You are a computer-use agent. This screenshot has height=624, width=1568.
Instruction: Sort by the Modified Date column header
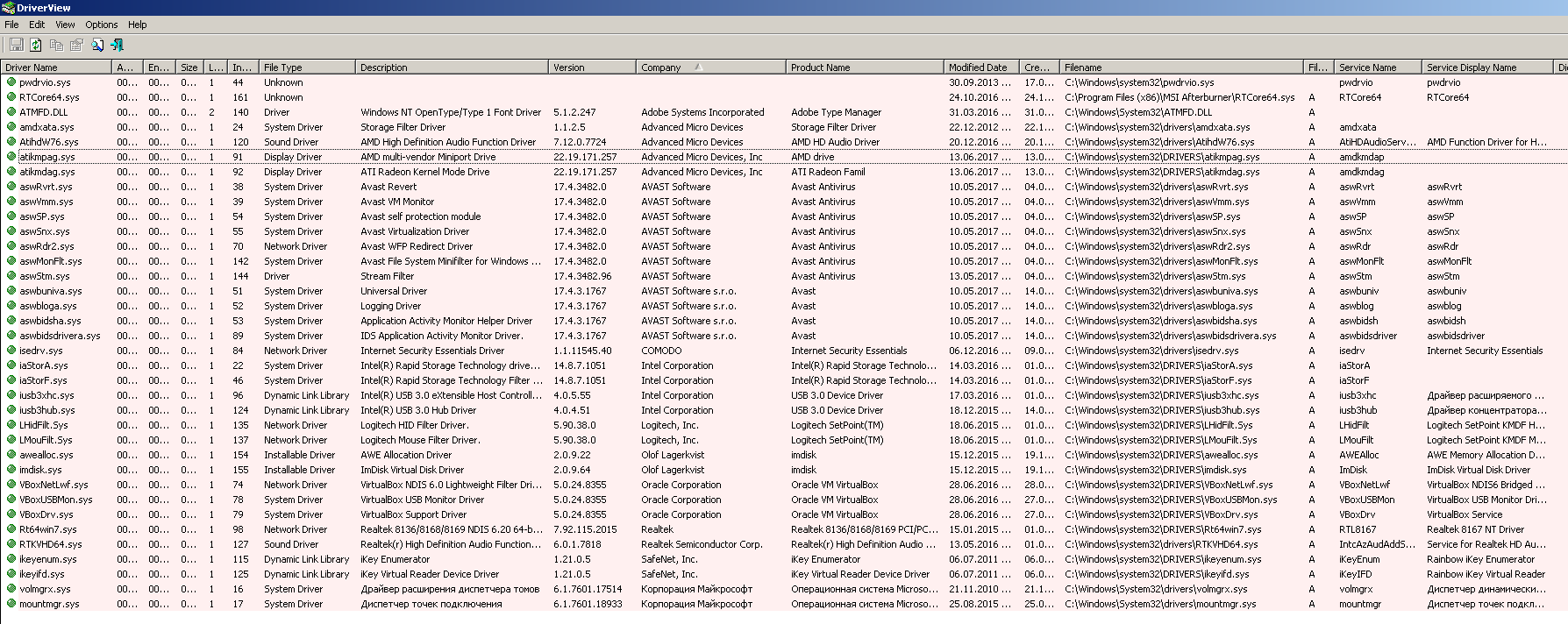click(981, 67)
